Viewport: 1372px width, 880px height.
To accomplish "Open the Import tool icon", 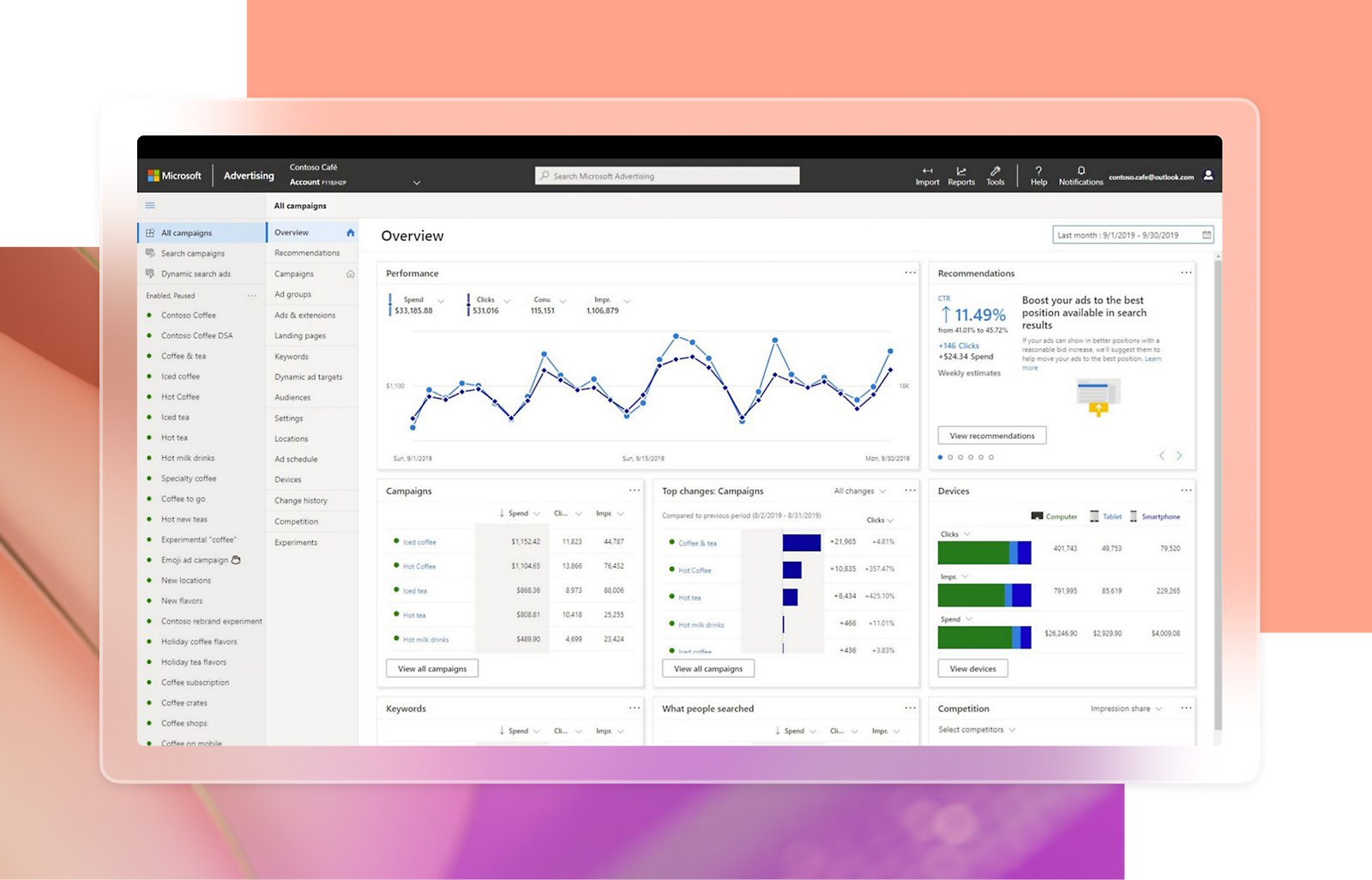I will pos(927,171).
